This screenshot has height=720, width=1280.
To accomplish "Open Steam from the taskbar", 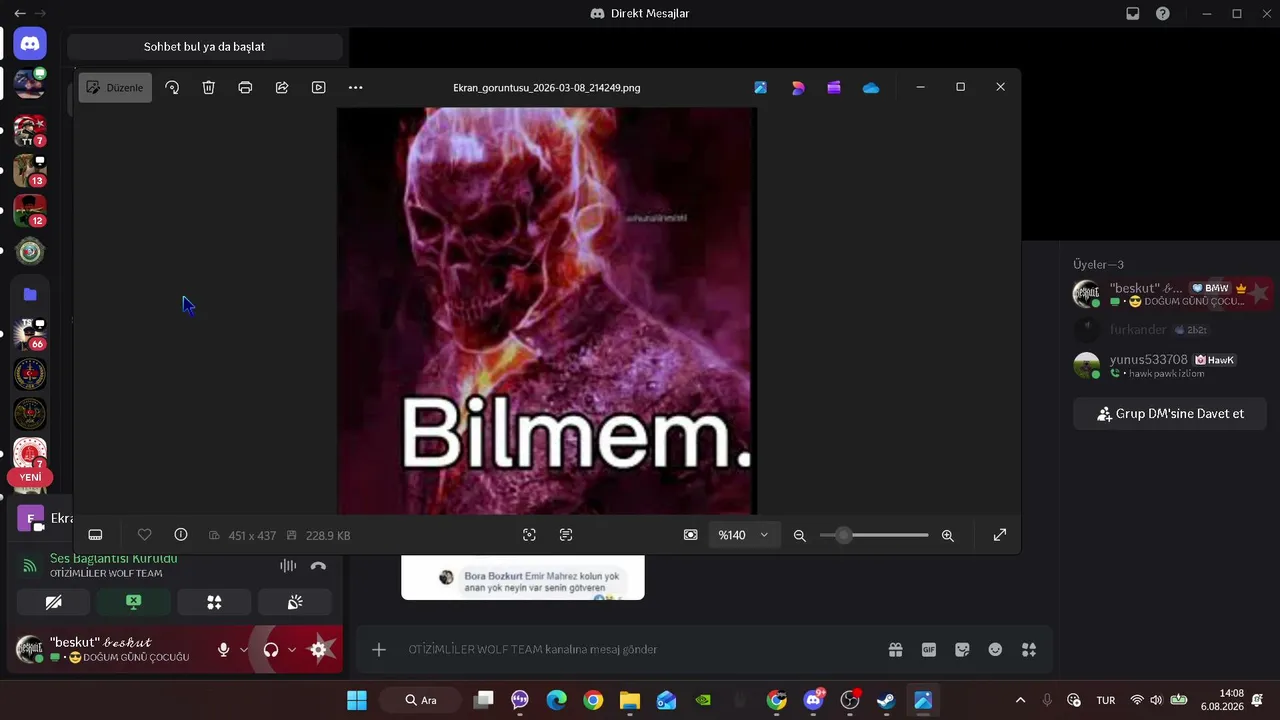I will pyautogui.click(x=886, y=700).
